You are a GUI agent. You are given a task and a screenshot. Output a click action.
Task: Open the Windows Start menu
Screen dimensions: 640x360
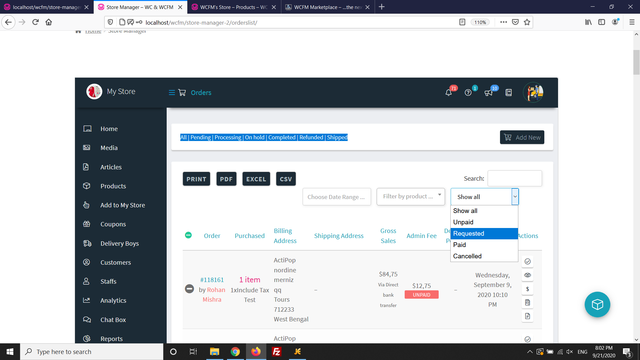pos(10,351)
